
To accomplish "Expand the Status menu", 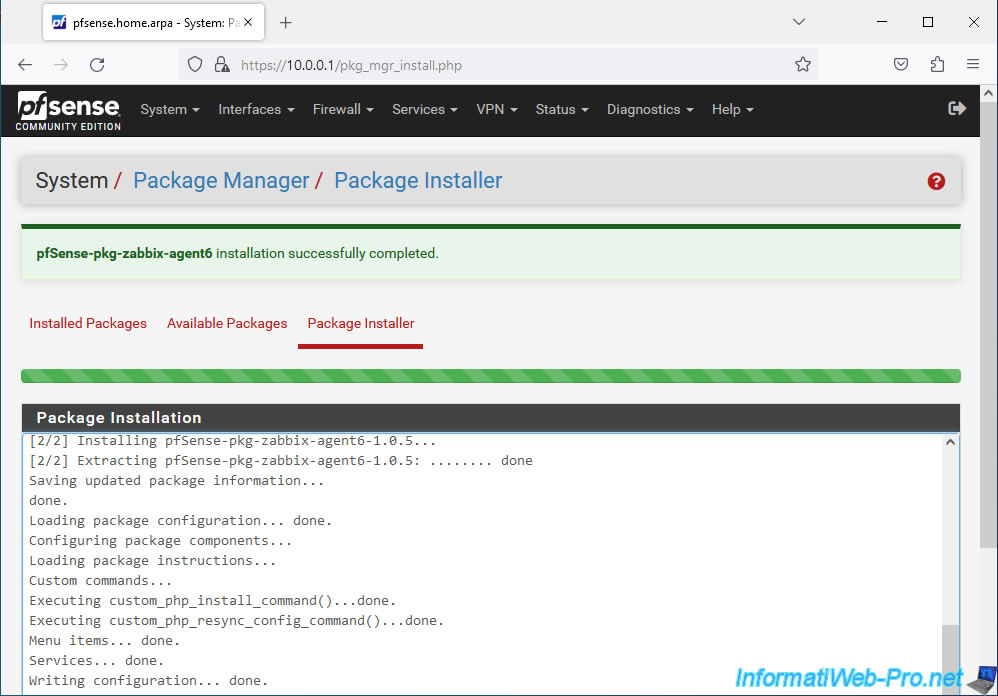I will (562, 109).
